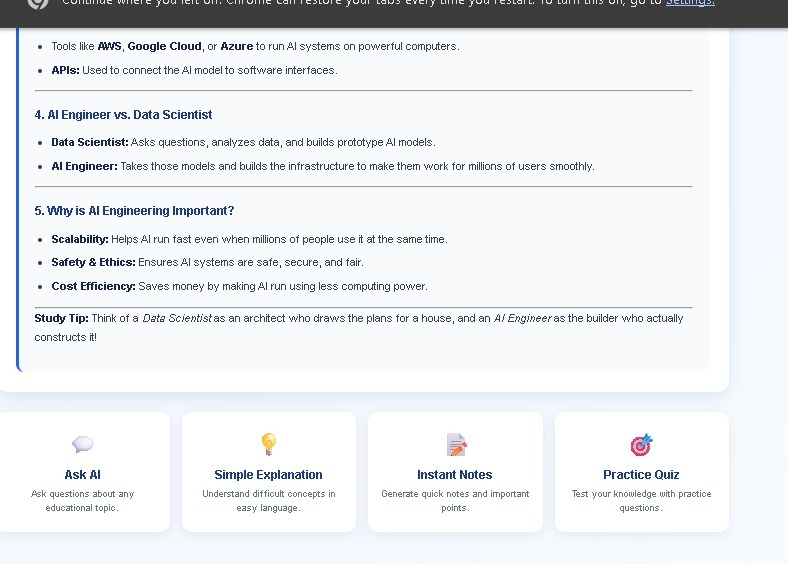This screenshot has height=564, width=788.
Task: Click heading '5. Why is AI Engineering Important?'
Action: pyautogui.click(x=134, y=211)
